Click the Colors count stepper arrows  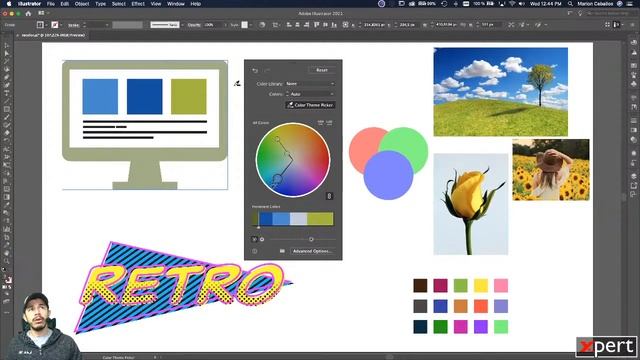(x=287, y=94)
